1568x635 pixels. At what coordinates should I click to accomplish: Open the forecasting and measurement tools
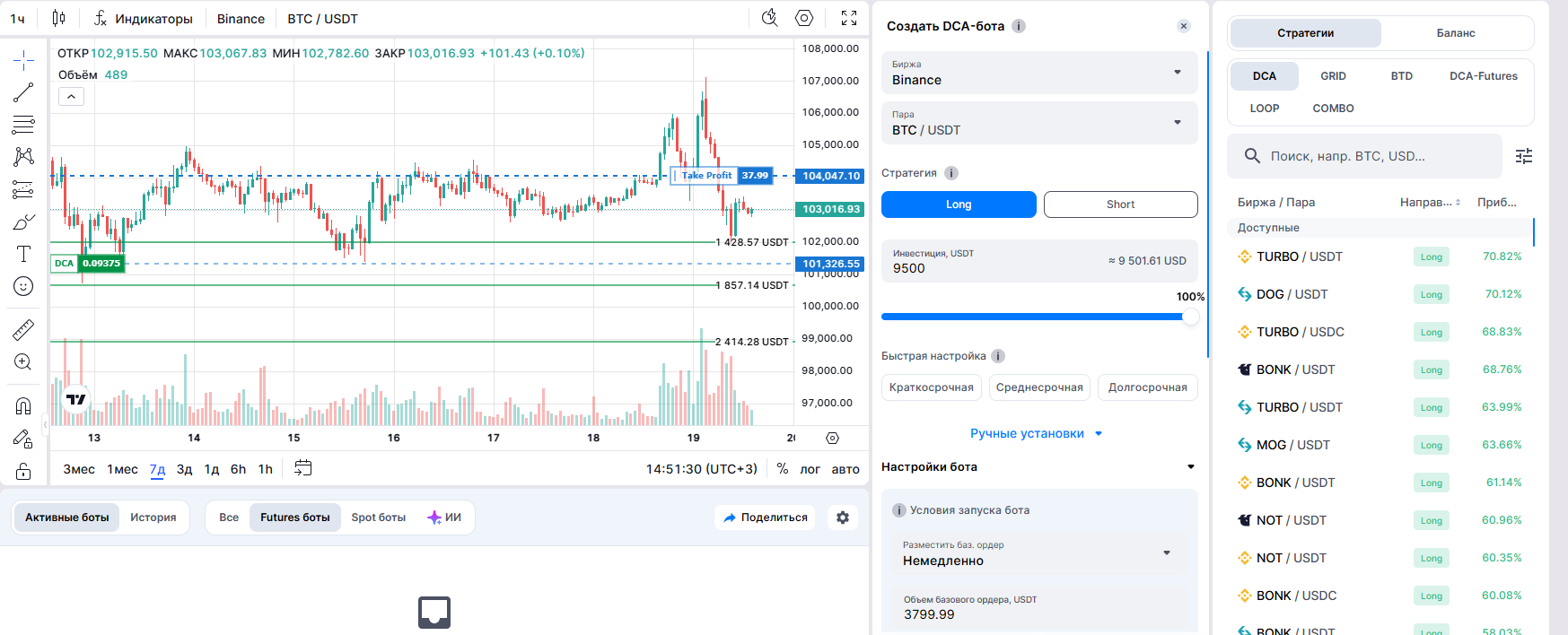(23, 189)
